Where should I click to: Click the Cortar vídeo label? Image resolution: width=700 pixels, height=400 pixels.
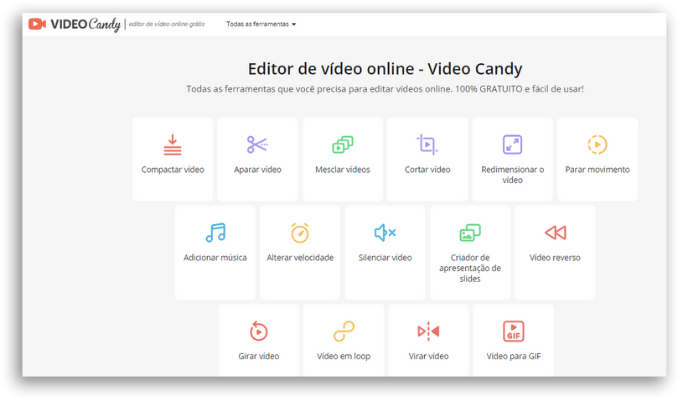(x=427, y=170)
